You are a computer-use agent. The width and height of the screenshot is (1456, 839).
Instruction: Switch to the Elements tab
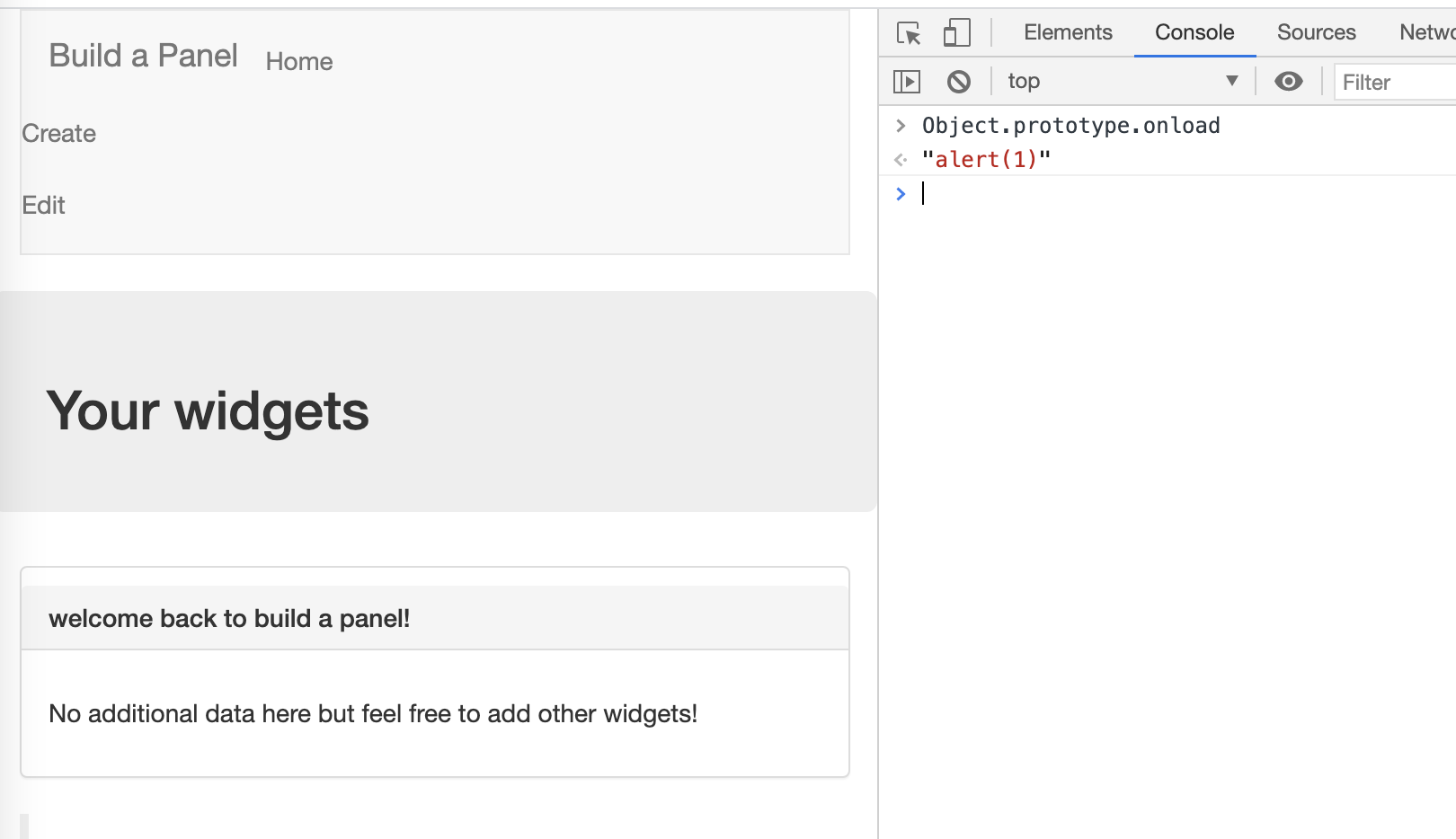tap(1068, 32)
